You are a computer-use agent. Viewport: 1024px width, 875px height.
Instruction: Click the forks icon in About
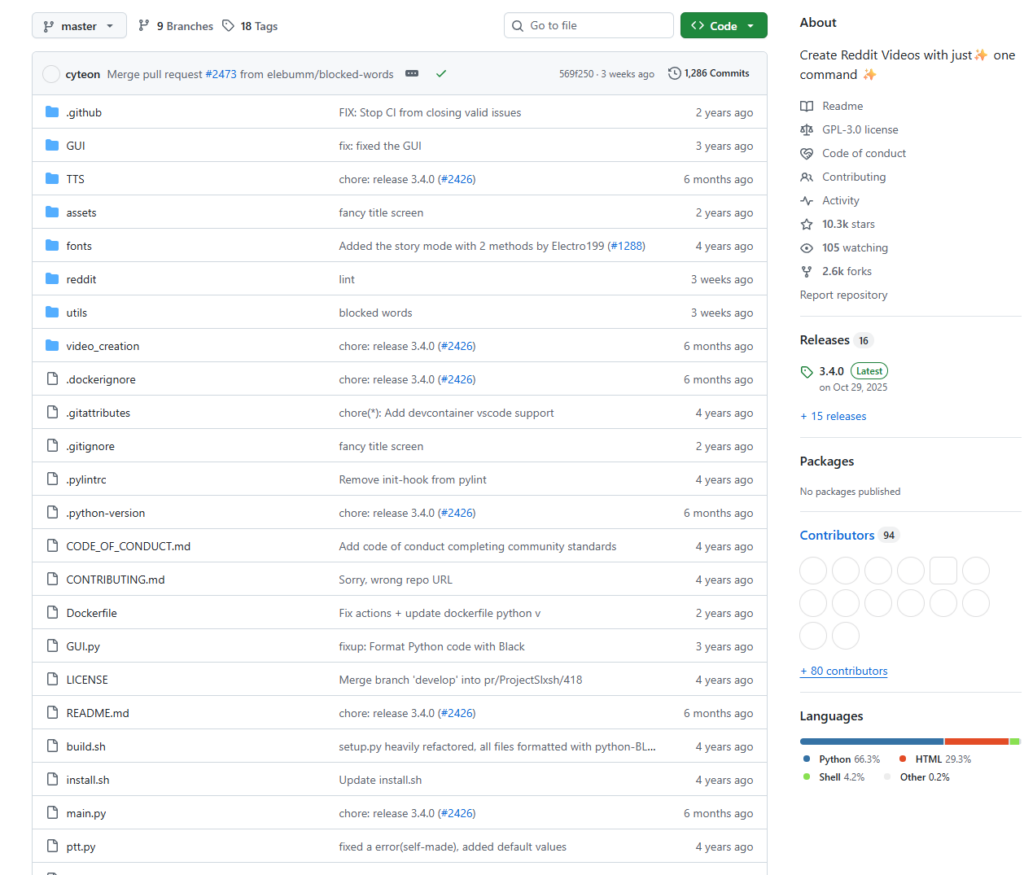(x=807, y=272)
